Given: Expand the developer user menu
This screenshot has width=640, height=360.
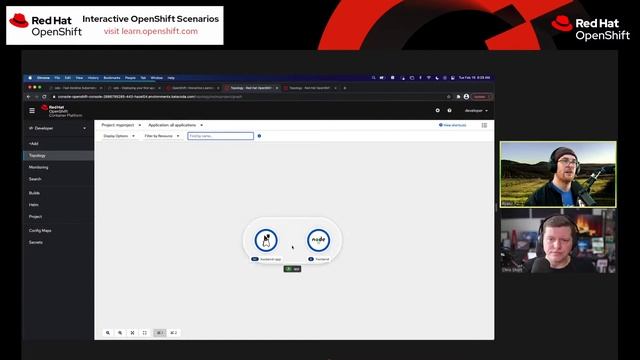Looking at the screenshot, I should tap(476, 111).
